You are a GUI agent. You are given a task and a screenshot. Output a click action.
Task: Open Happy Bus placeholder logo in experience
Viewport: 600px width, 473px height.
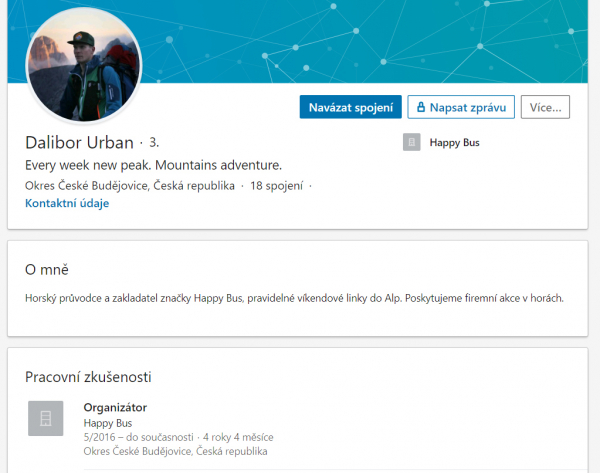(46, 418)
